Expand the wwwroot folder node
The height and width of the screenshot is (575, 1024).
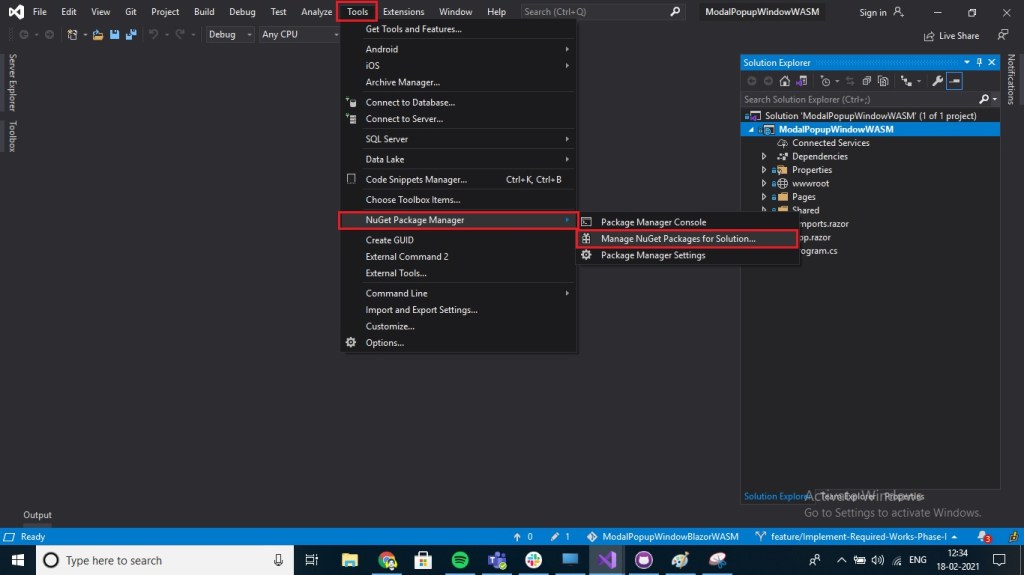click(x=764, y=184)
